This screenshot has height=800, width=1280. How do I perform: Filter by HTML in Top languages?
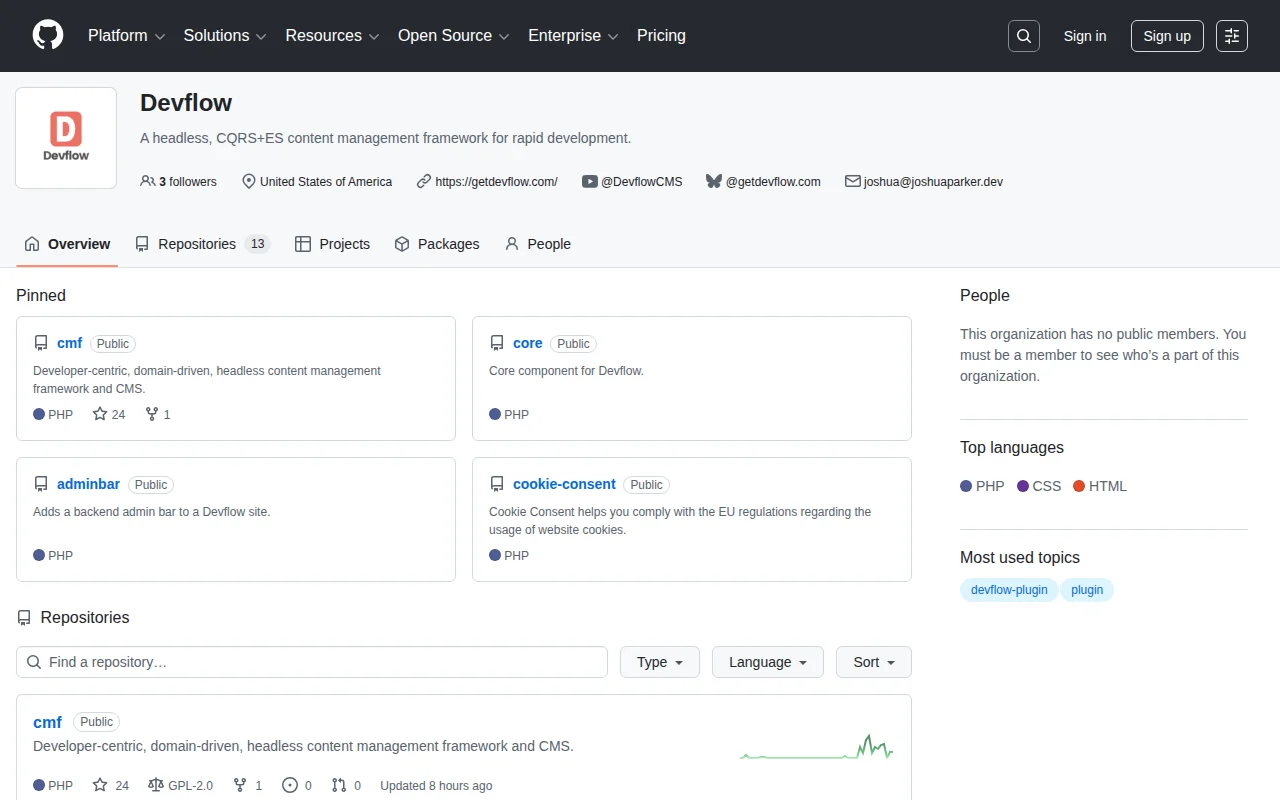coord(1100,486)
